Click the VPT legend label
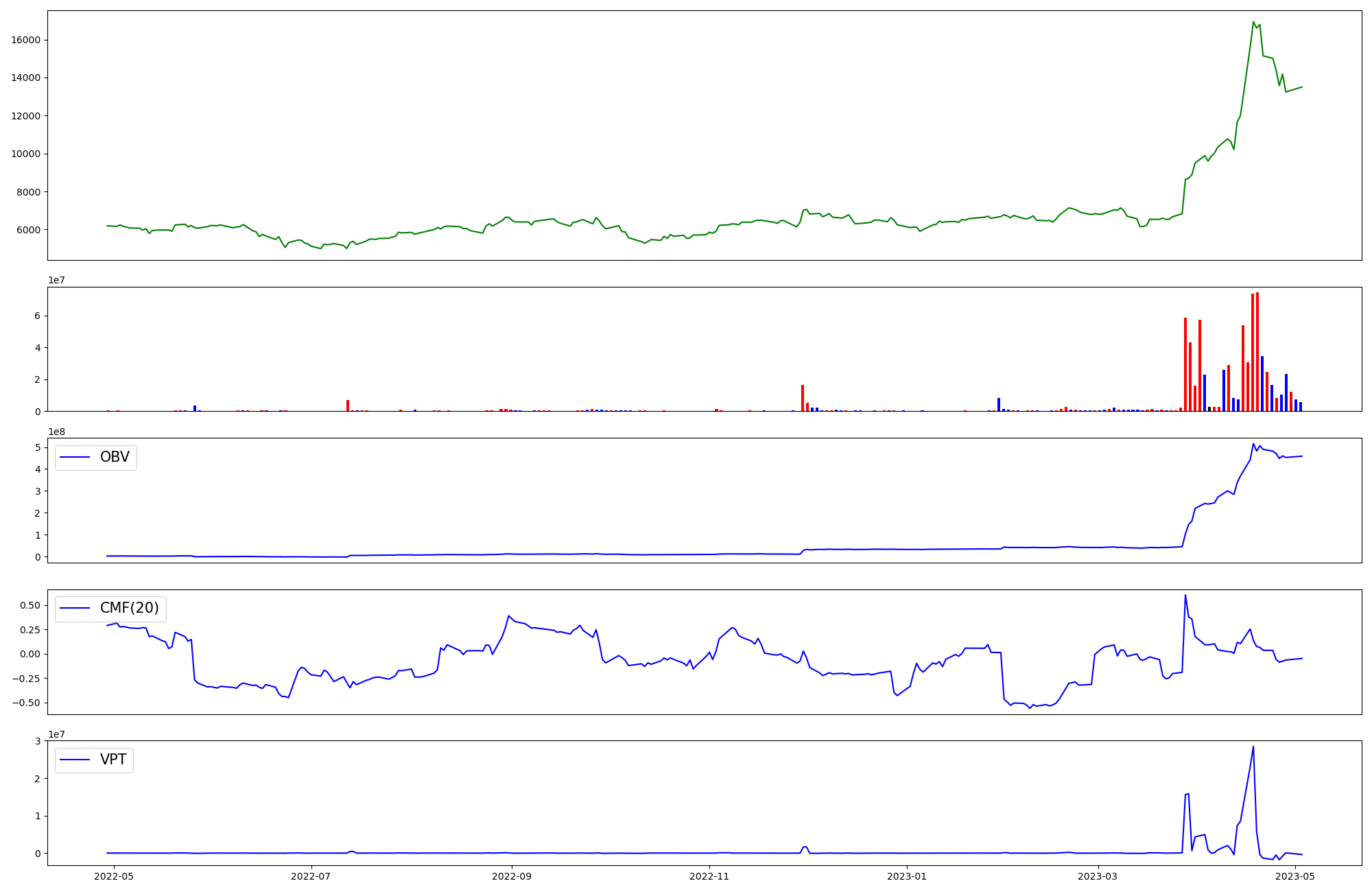 pyautogui.click(x=113, y=760)
